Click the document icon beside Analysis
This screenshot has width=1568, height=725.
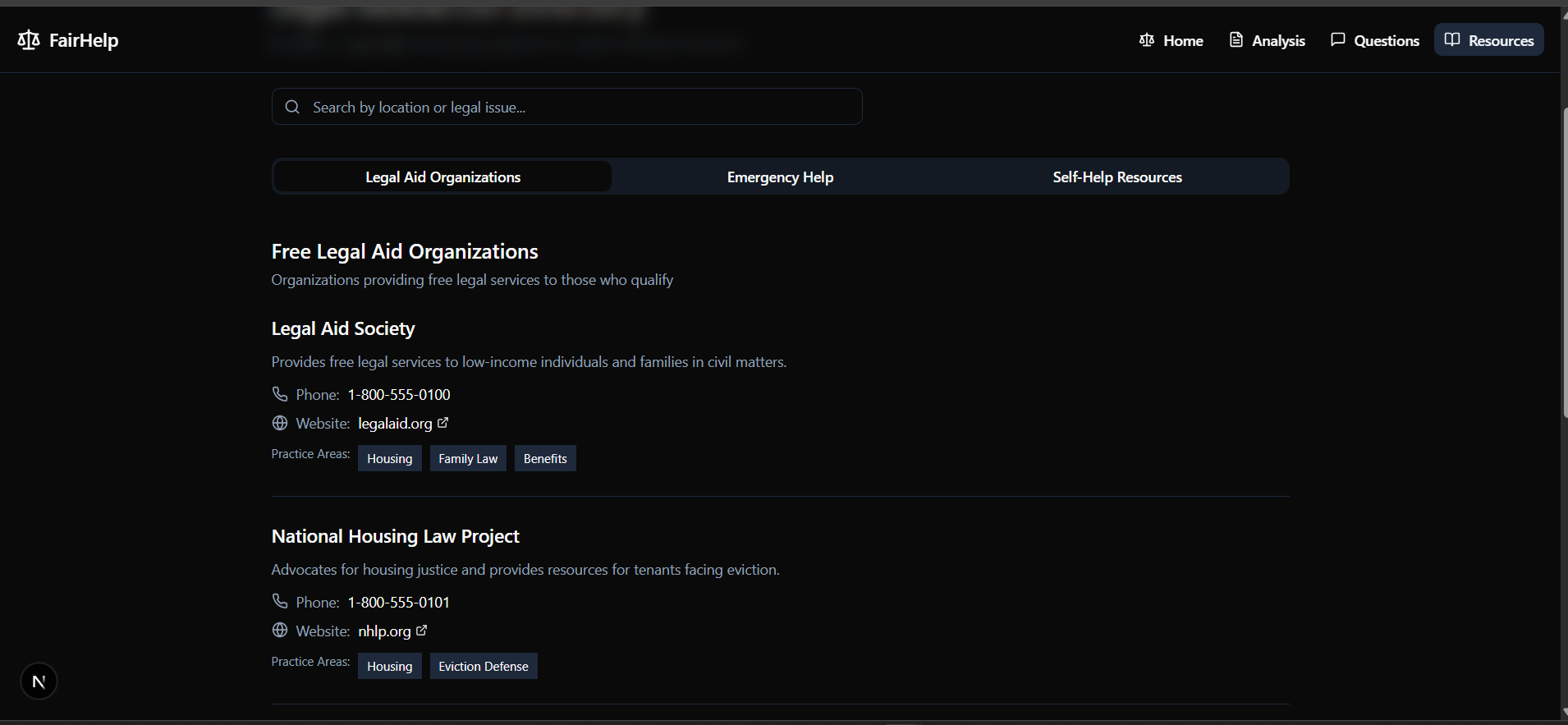click(x=1236, y=40)
